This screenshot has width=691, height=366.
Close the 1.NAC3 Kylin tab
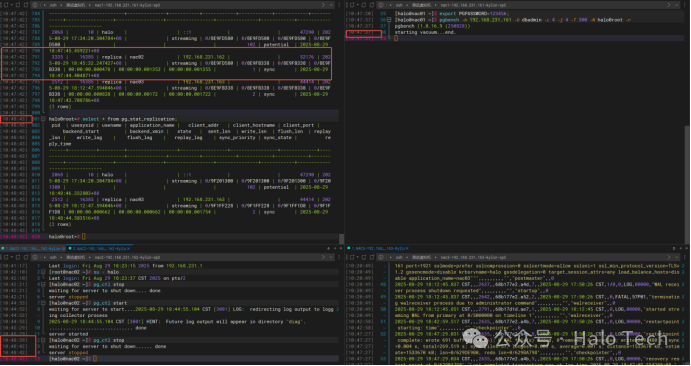pos(407,248)
